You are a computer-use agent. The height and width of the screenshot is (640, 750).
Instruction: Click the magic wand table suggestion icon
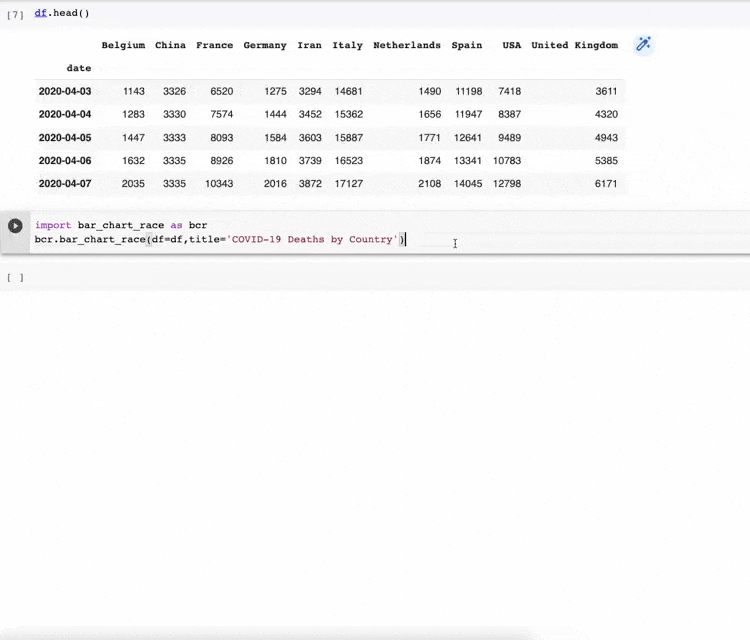click(x=644, y=44)
